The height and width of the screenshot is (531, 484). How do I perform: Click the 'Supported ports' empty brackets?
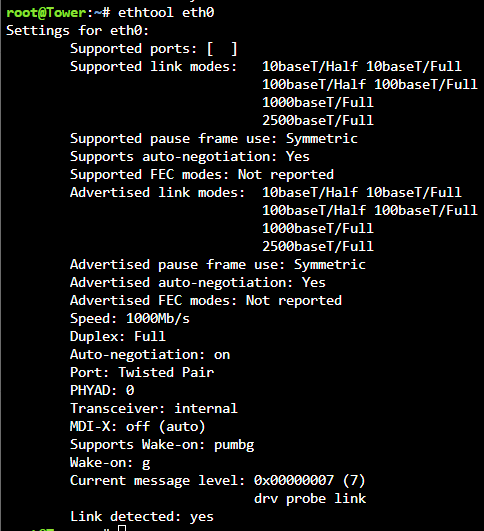coord(222,49)
